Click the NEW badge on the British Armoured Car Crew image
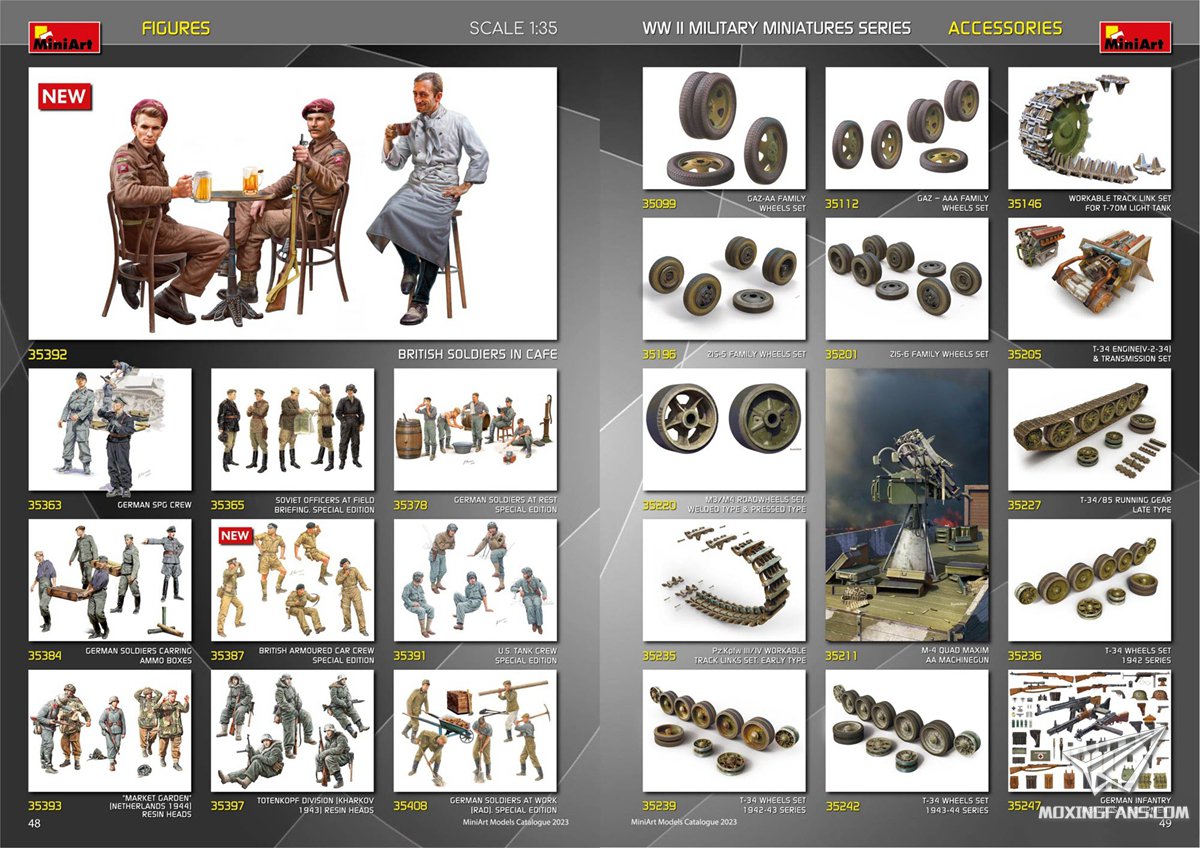 coord(235,535)
